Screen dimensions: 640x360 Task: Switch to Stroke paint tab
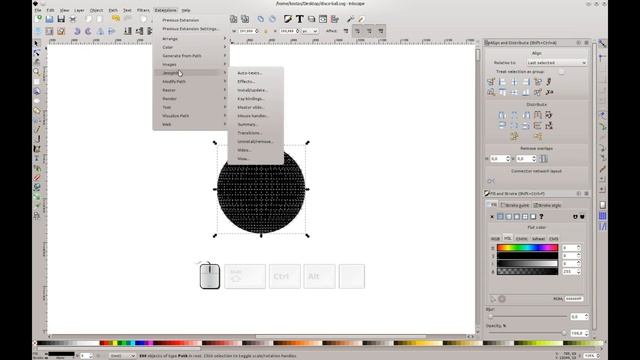pos(515,205)
